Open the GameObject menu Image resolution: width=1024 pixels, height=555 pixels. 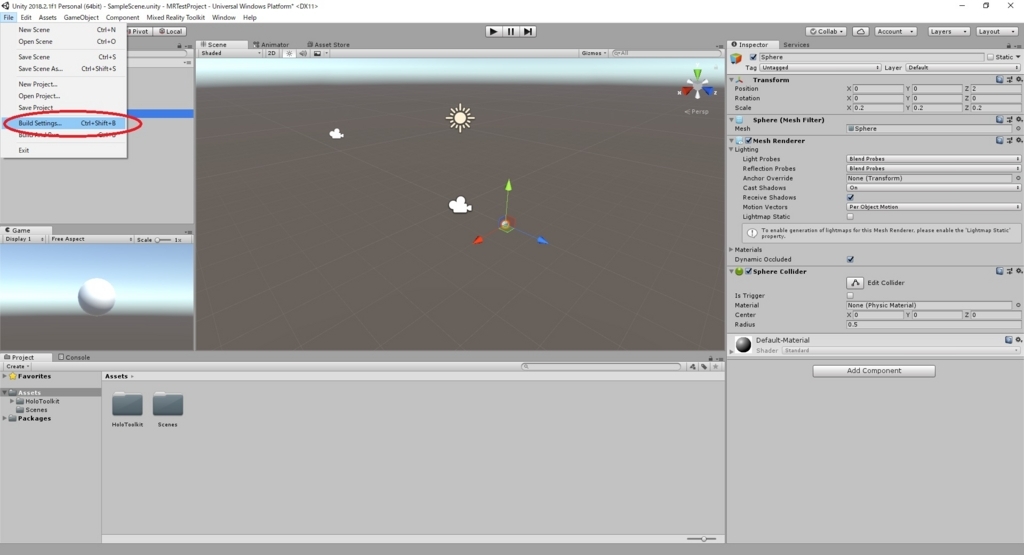pos(81,18)
